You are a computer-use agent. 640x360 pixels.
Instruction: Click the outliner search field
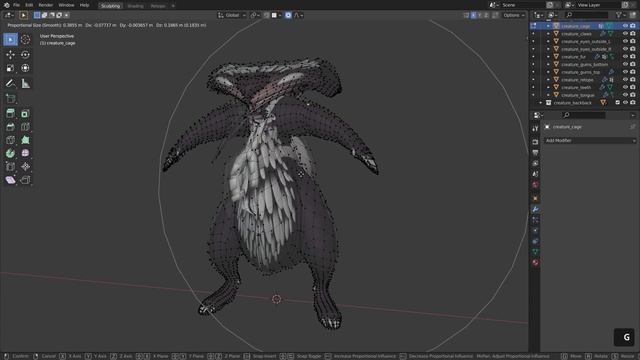click(587, 15)
